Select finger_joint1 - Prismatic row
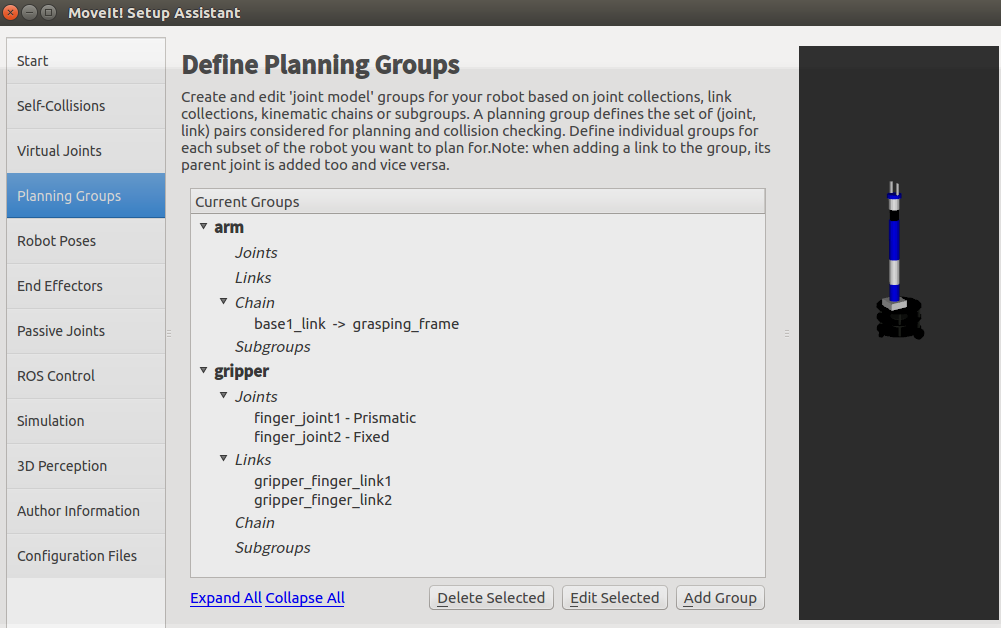The height and width of the screenshot is (628, 1001). coord(335,418)
